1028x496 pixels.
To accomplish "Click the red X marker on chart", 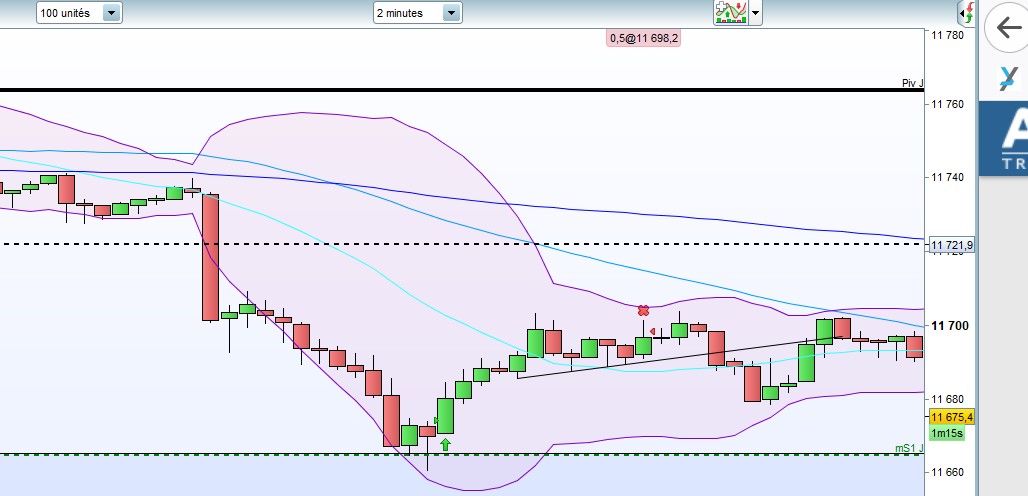I will coord(643,311).
